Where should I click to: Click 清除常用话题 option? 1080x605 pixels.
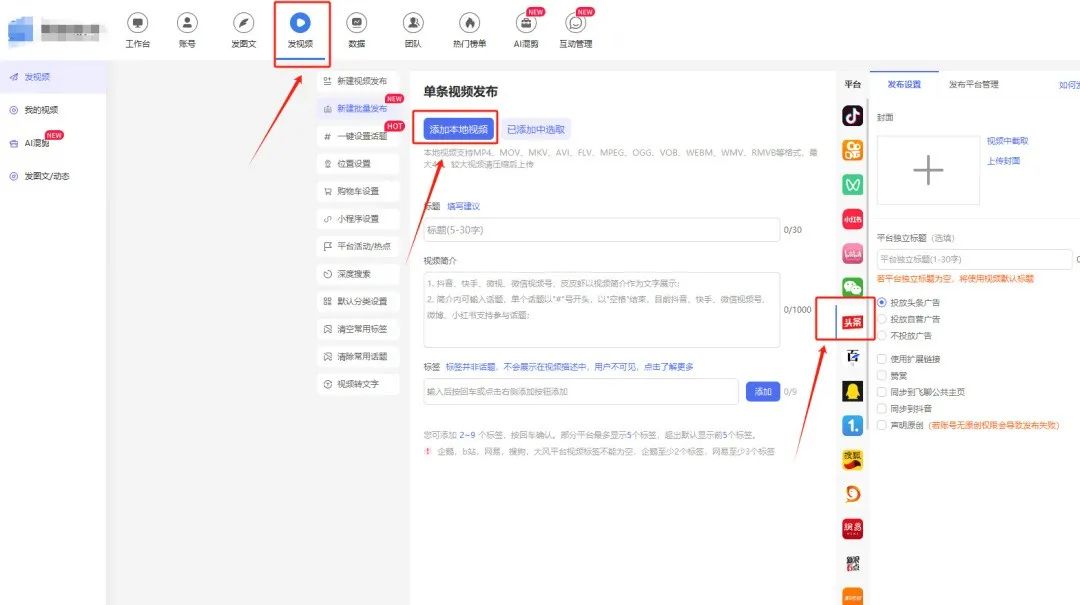tap(358, 356)
